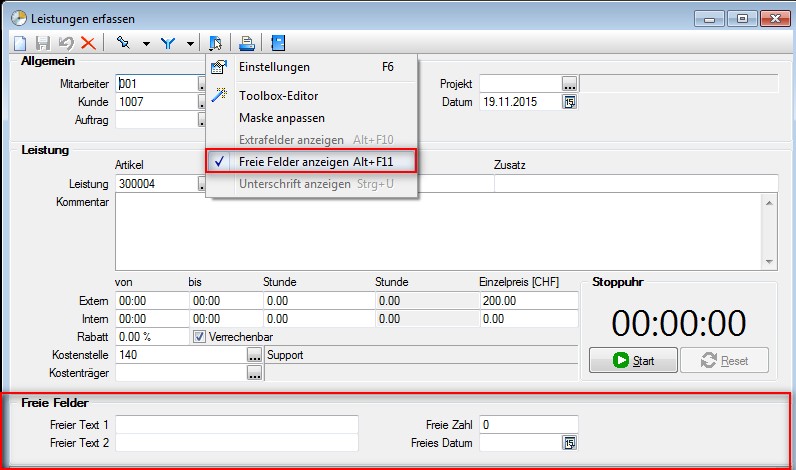Toggle the Verrechenbar checkbox
The image size is (796, 470).
tap(200, 336)
